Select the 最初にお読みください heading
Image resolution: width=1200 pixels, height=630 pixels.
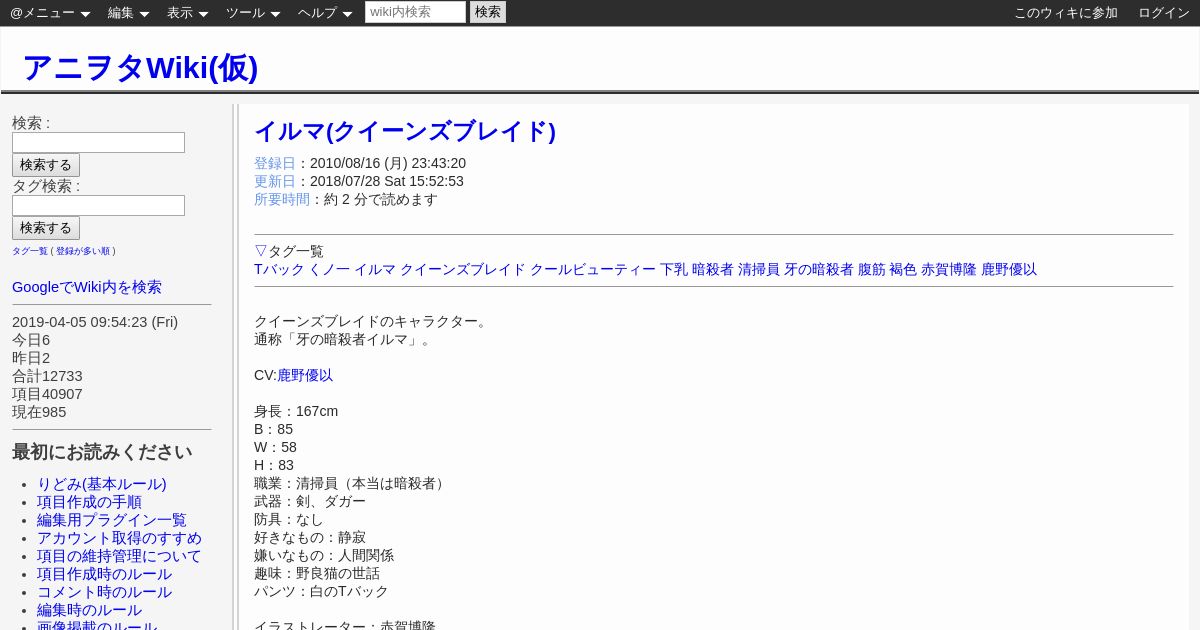[102, 452]
